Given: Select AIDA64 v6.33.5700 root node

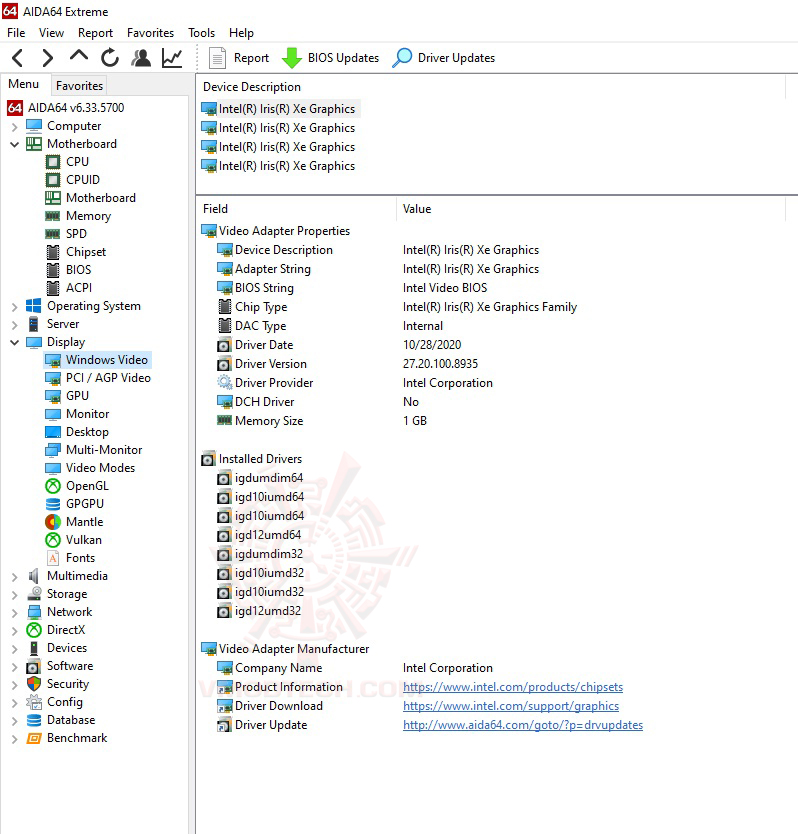Looking at the screenshot, I should pos(76,108).
